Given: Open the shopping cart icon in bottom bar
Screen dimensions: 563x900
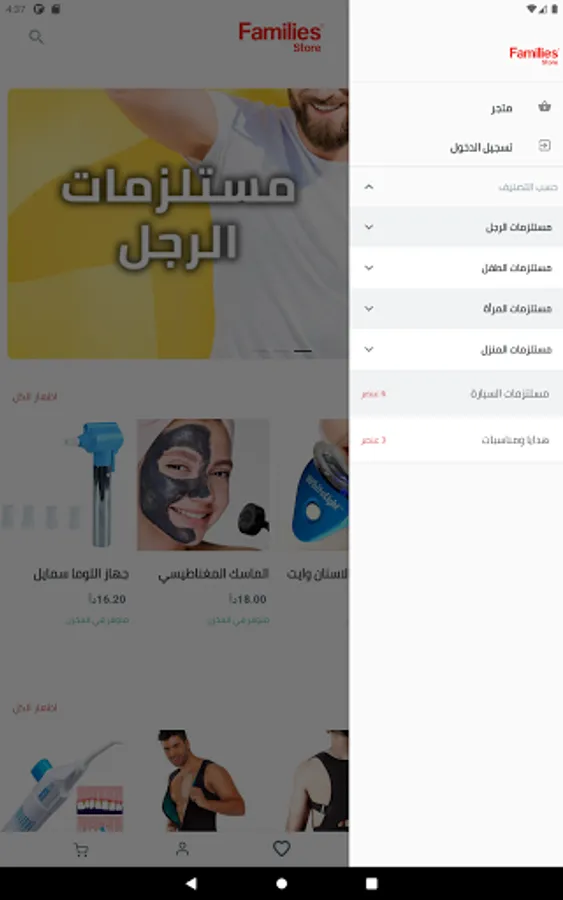Looking at the screenshot, I should click(81, 850).
